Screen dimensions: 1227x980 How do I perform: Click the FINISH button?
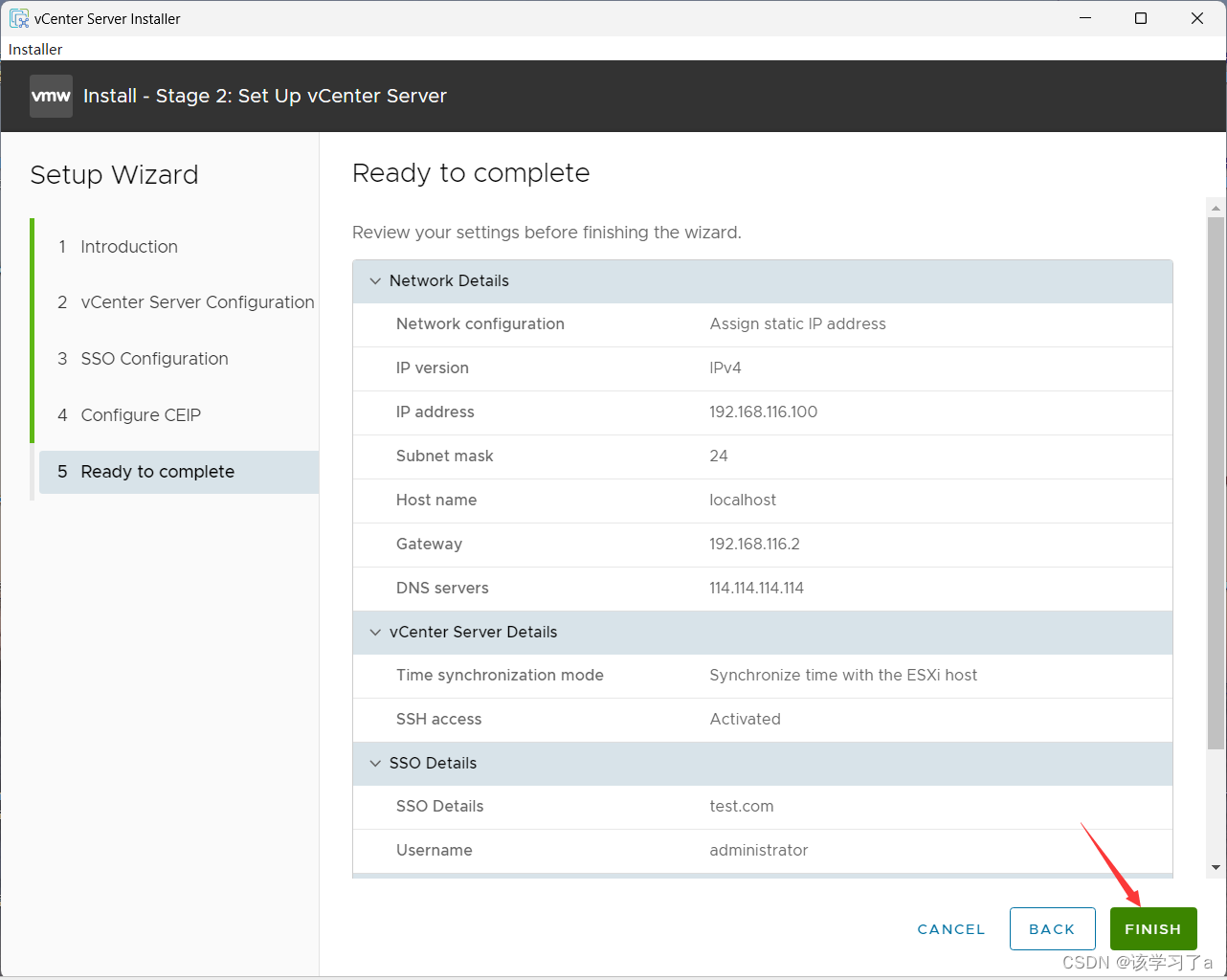coord(1153,928)
